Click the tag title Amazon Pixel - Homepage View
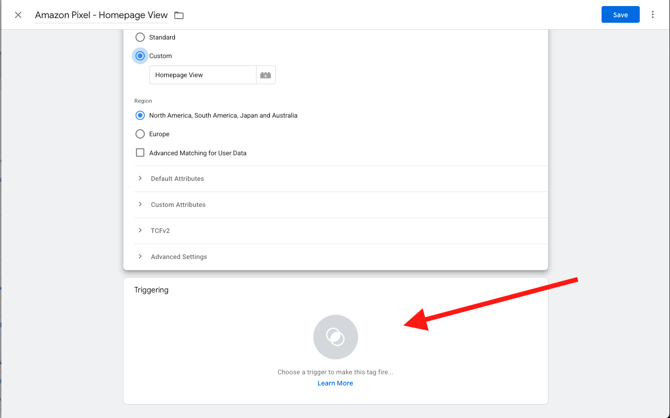The image size is (670, 418). point(102,15)
